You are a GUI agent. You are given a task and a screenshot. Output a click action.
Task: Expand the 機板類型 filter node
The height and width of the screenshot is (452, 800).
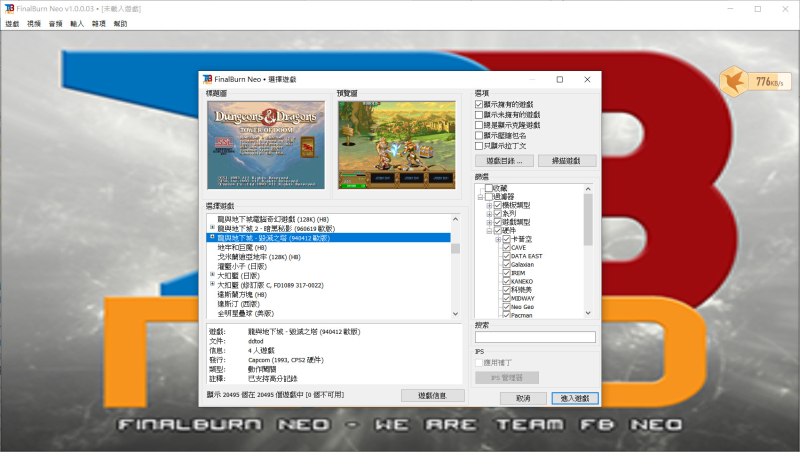coord(489,206)
